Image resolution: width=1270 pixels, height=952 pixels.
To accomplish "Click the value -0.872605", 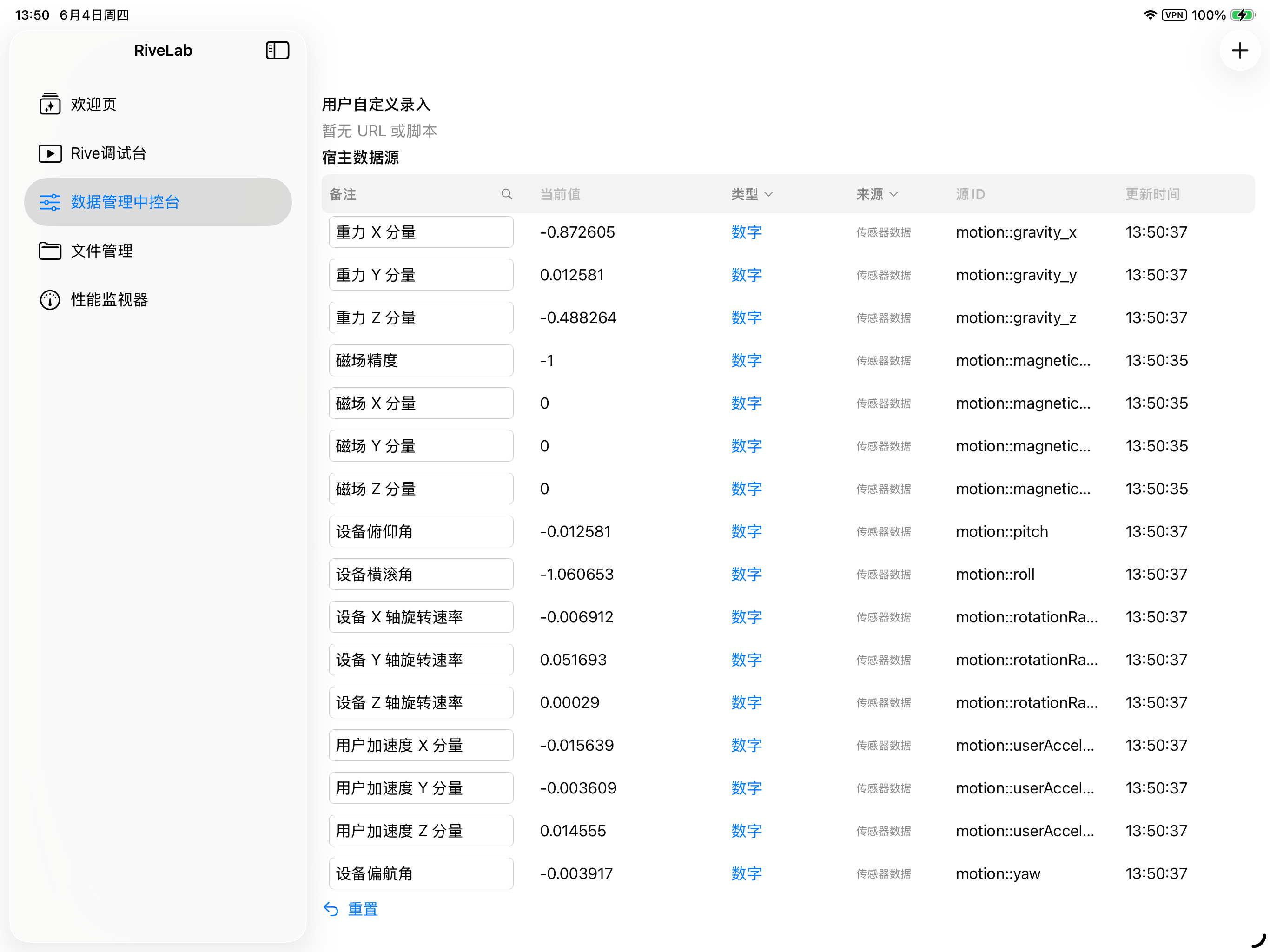I will click(577, 232).
